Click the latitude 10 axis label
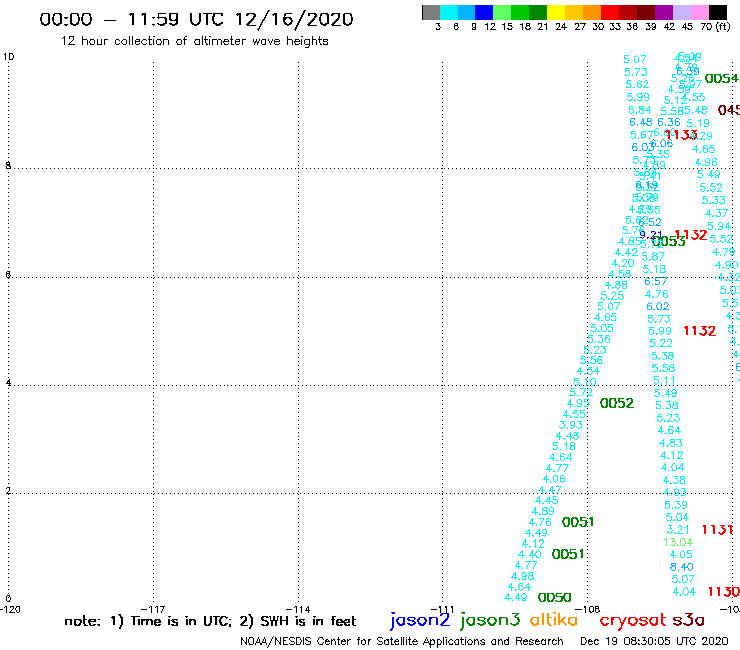 coord(8,57)
